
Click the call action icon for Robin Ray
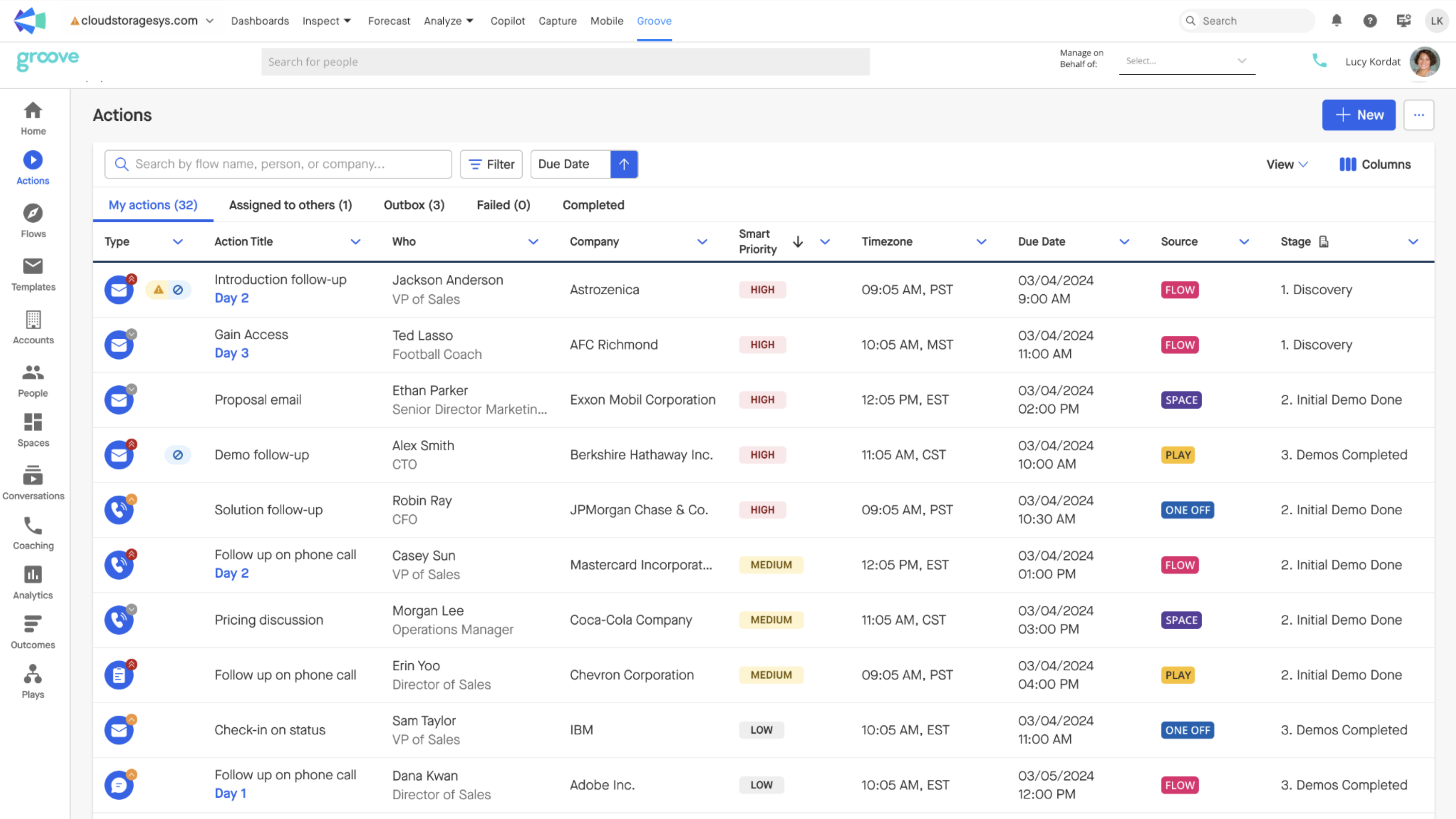coord(119,510)
